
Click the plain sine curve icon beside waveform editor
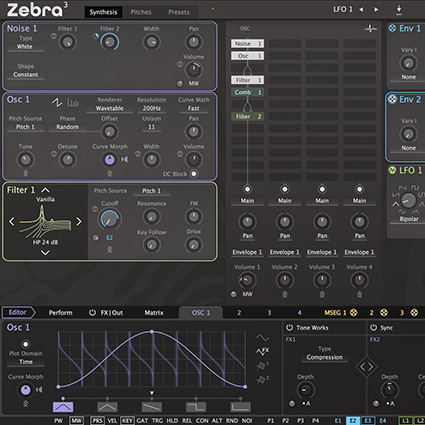click(x=263, y=338)
